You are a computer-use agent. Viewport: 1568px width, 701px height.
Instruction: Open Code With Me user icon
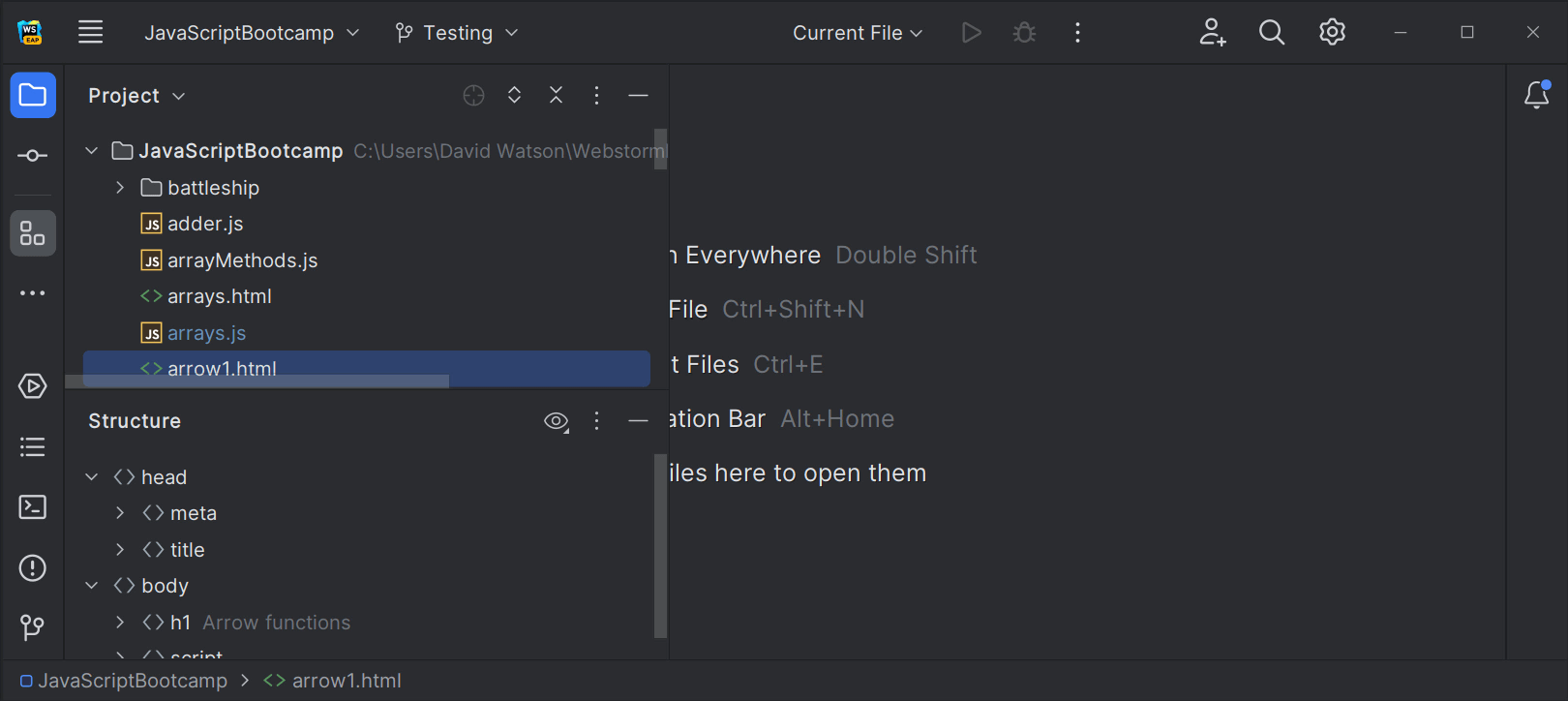point(1212,33)
